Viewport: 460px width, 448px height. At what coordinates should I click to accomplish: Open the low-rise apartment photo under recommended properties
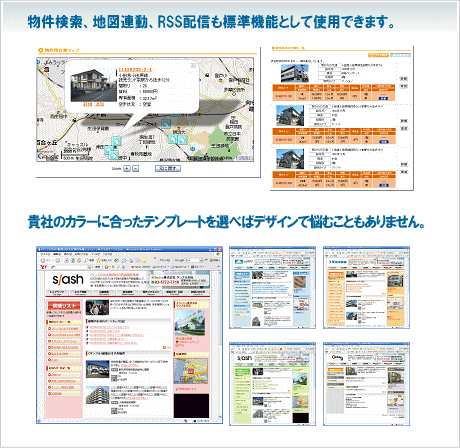tap(97, 369)
